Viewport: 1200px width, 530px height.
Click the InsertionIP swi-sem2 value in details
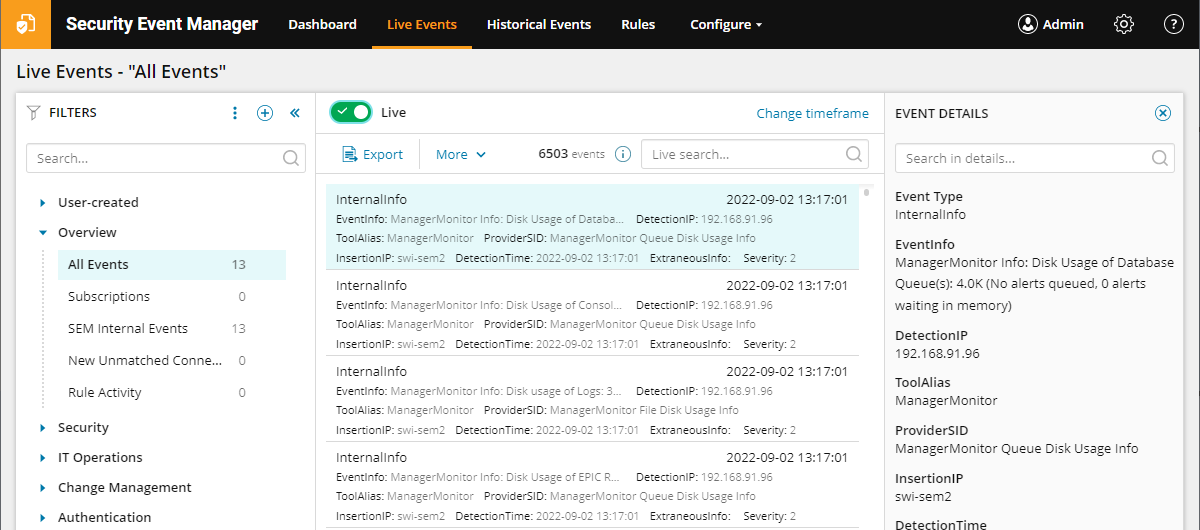click(x=923, y=496)
